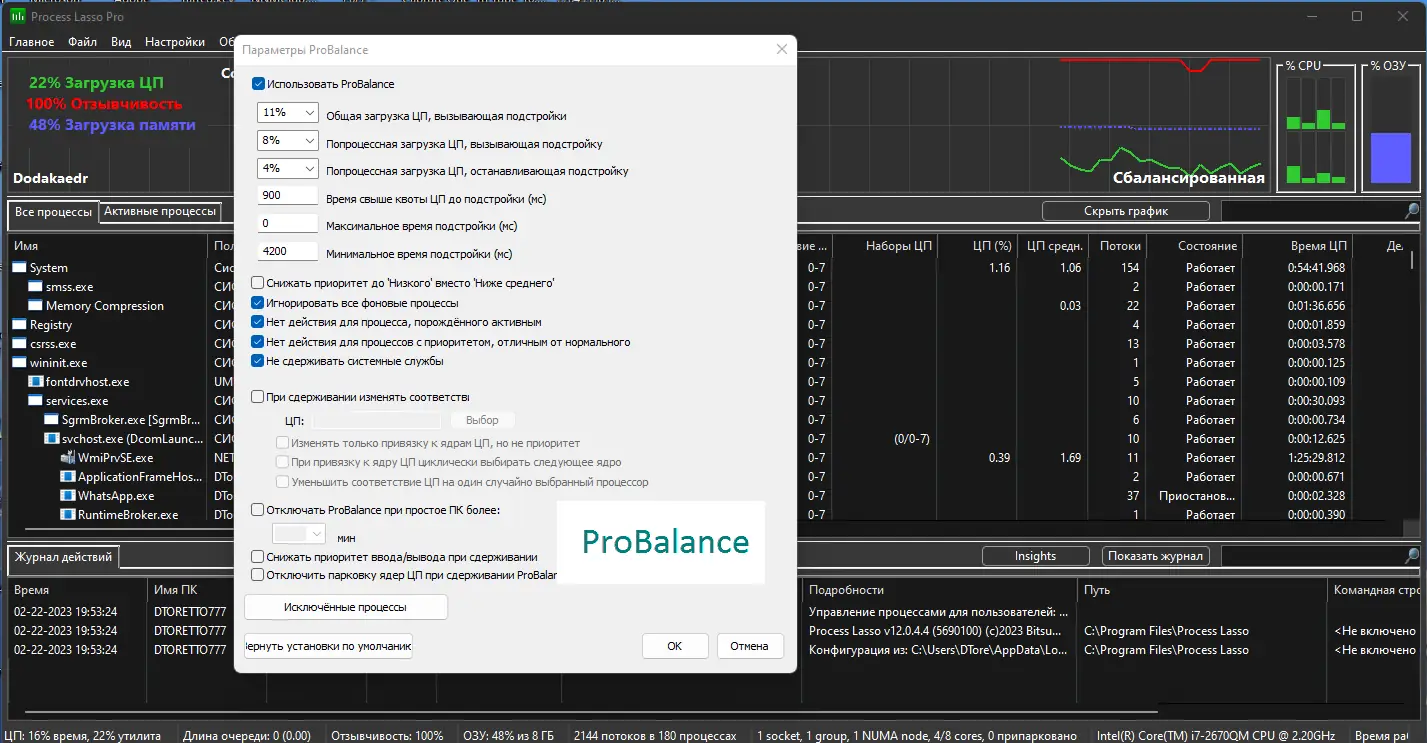Image resolution: width=1427 pixels, height=743 pixels.
Task: Click the Registry process icon
Action: 20,325
